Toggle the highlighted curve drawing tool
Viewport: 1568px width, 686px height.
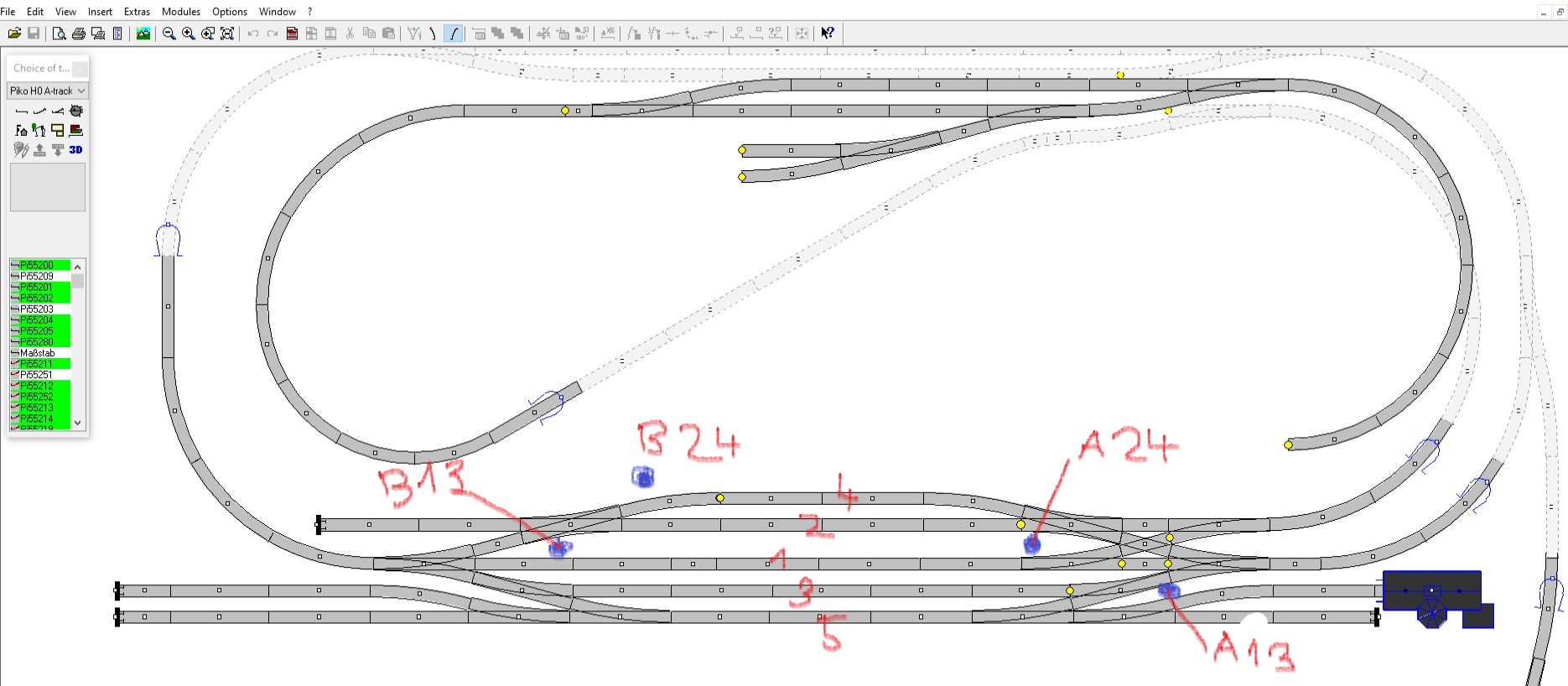click(453, 34)
